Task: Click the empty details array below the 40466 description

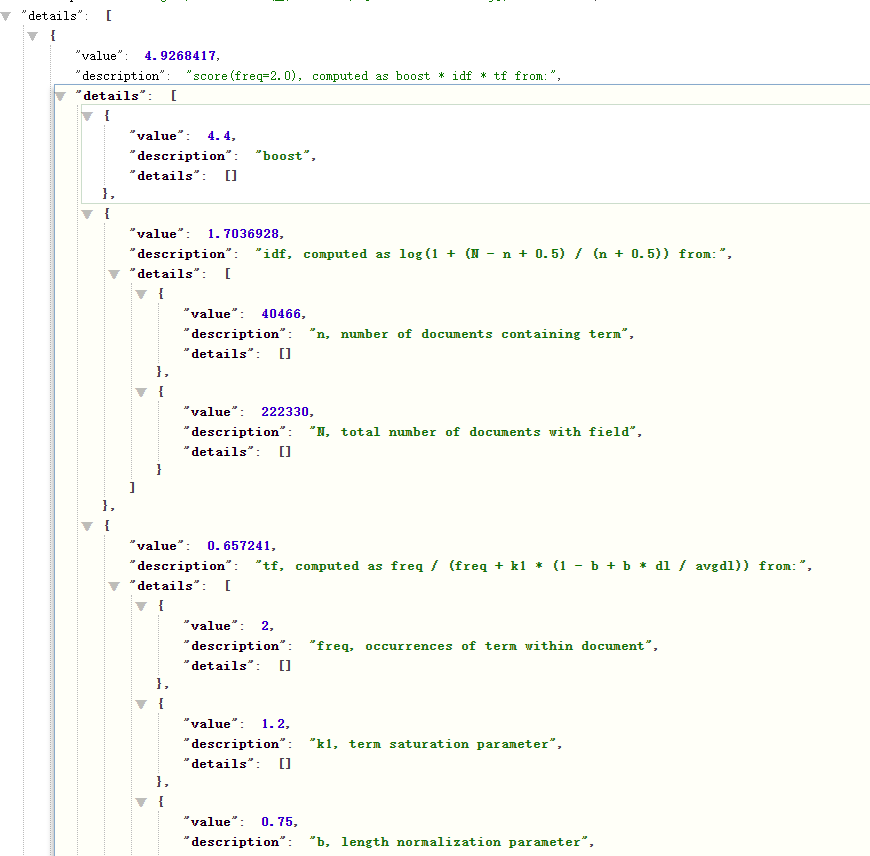Action: point(285,354)
